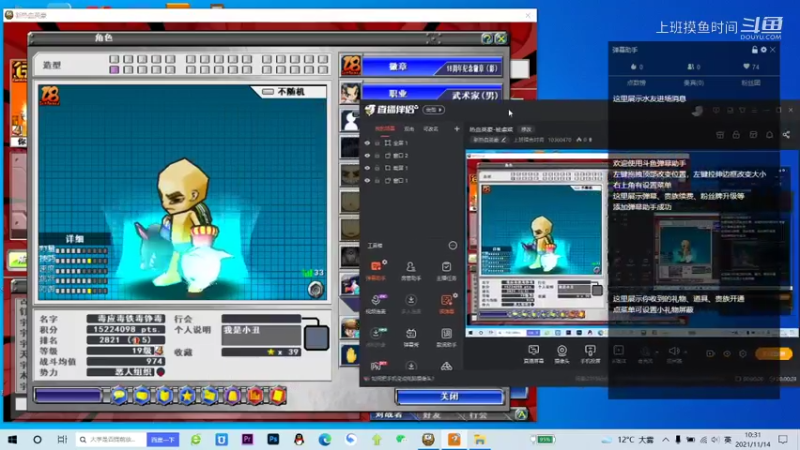This screenshot has width=800, height=450.
Task: Select the purple highlighted 造型 slot box
Action: tap(114, 70)
